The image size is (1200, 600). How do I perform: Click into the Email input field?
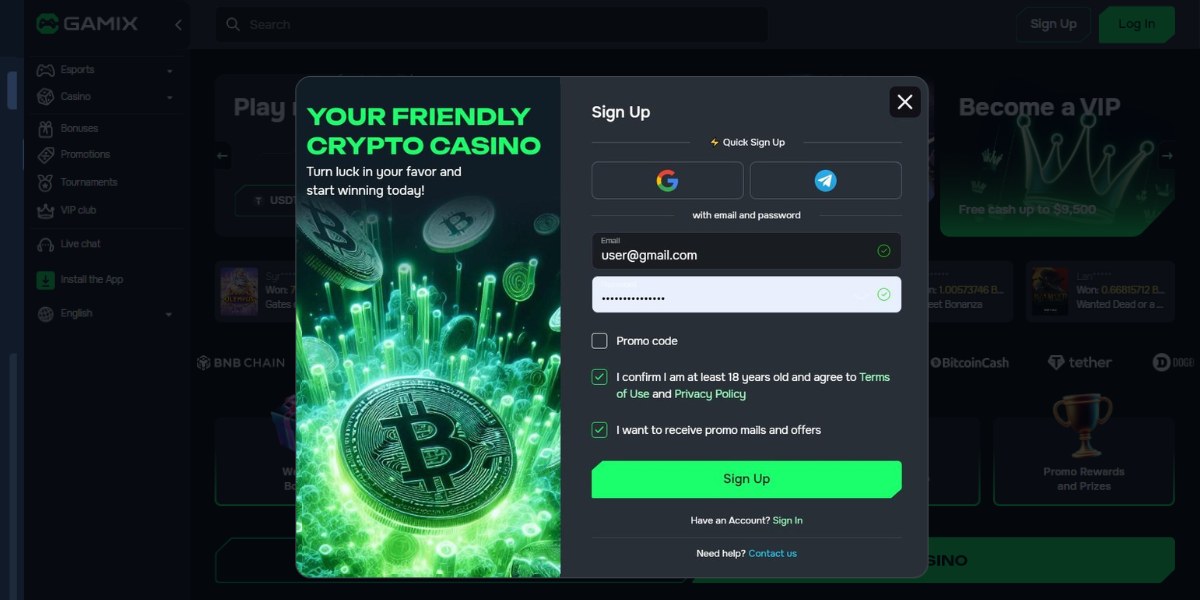746,250
